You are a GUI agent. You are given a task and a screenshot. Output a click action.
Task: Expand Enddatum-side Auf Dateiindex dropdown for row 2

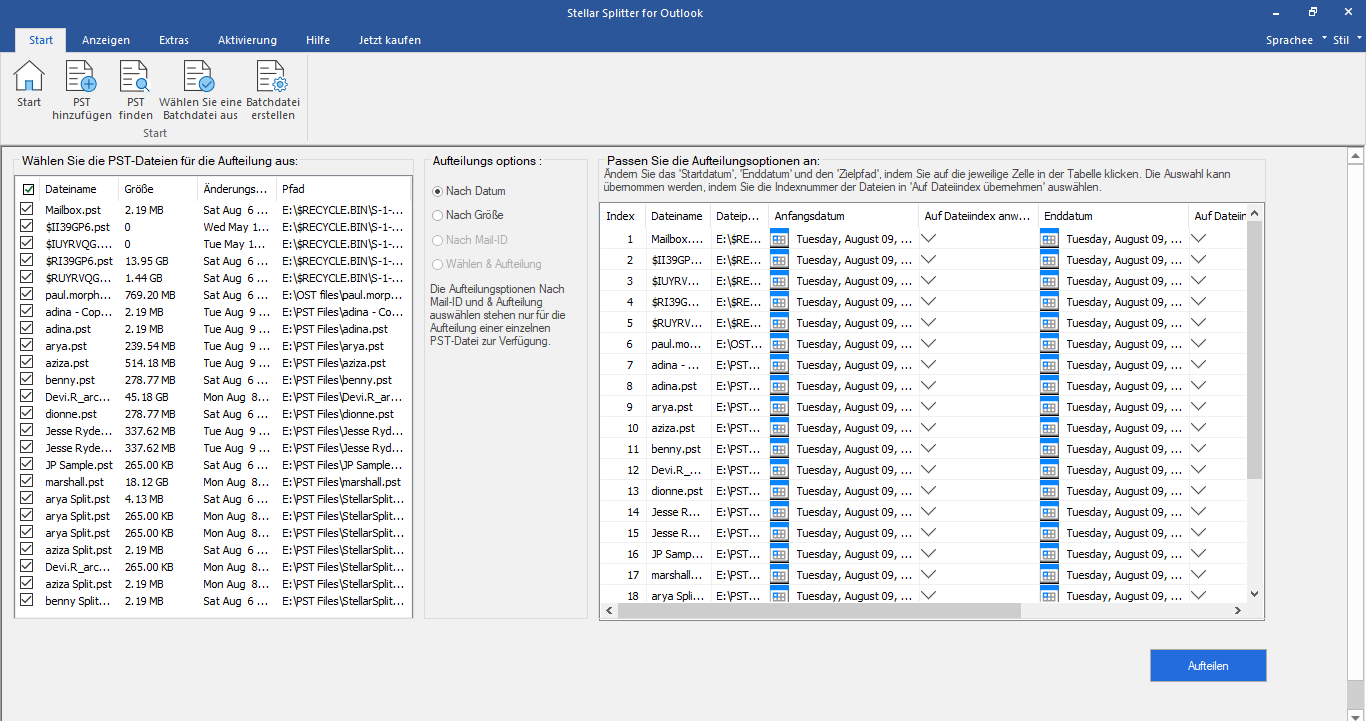[x=1198, y=259]
